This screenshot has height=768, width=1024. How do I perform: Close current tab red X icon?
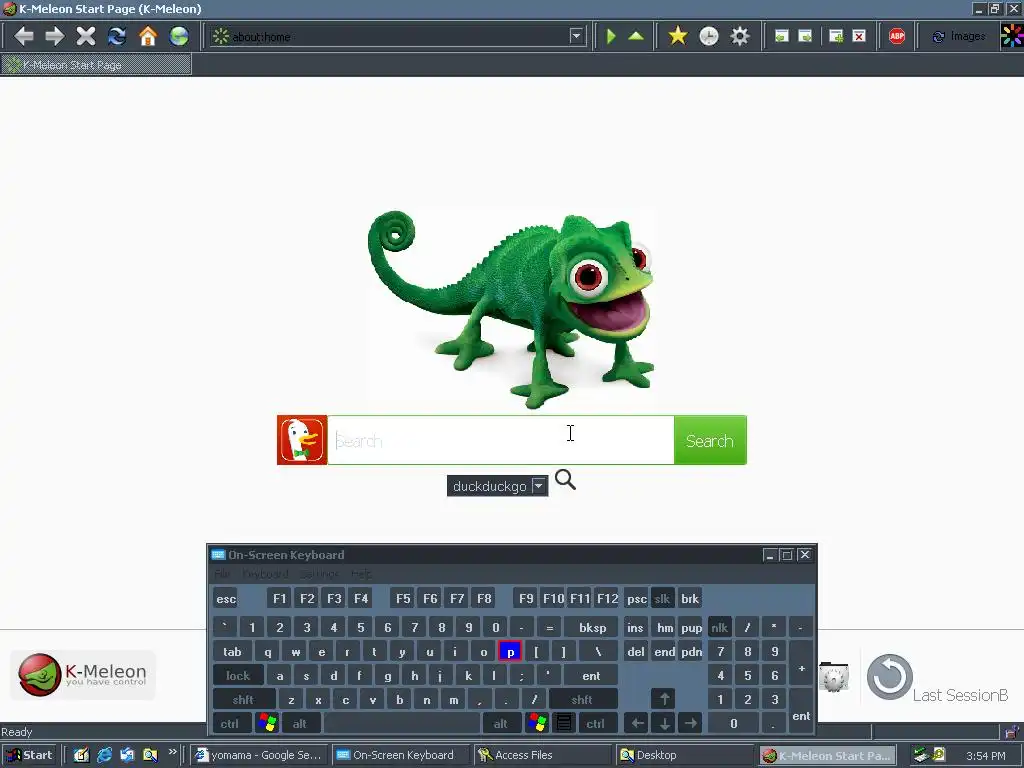(859, 36)
